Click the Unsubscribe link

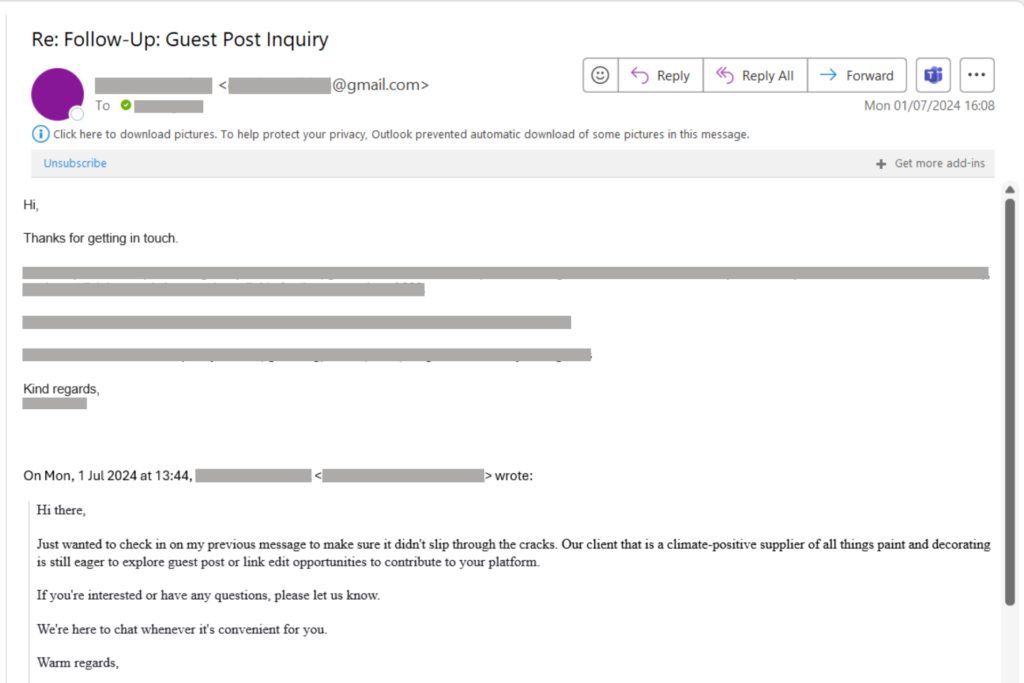(x=75, y=163)
